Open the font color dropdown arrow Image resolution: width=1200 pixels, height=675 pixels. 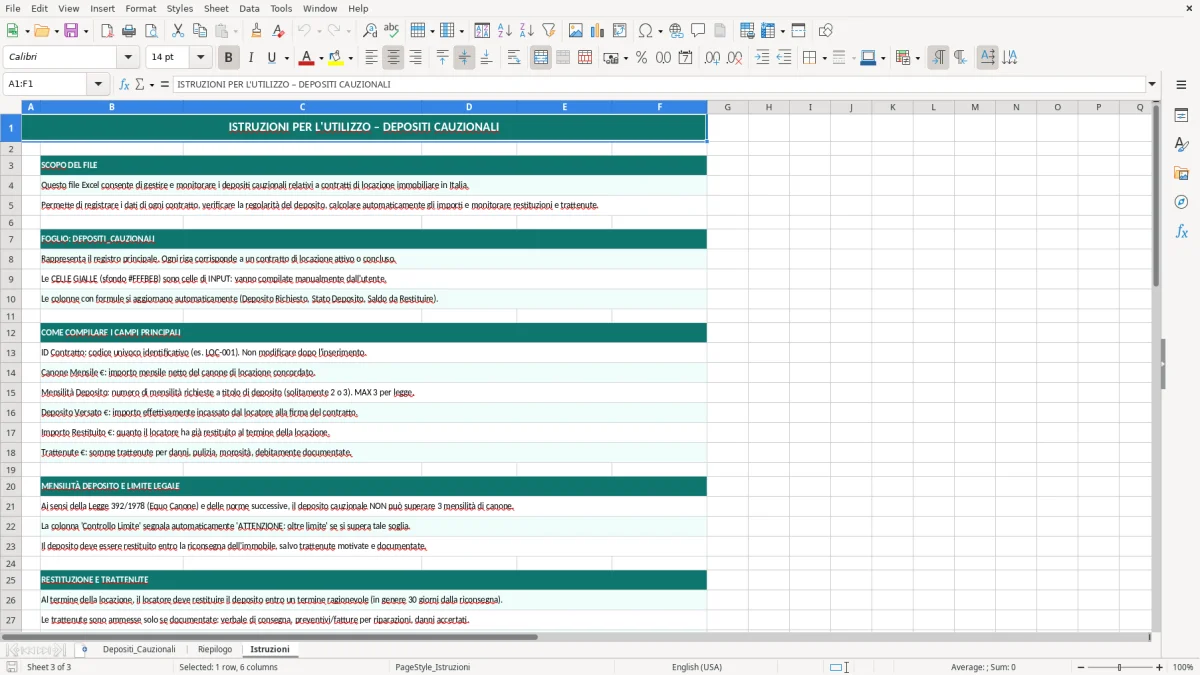pos(323,58)
